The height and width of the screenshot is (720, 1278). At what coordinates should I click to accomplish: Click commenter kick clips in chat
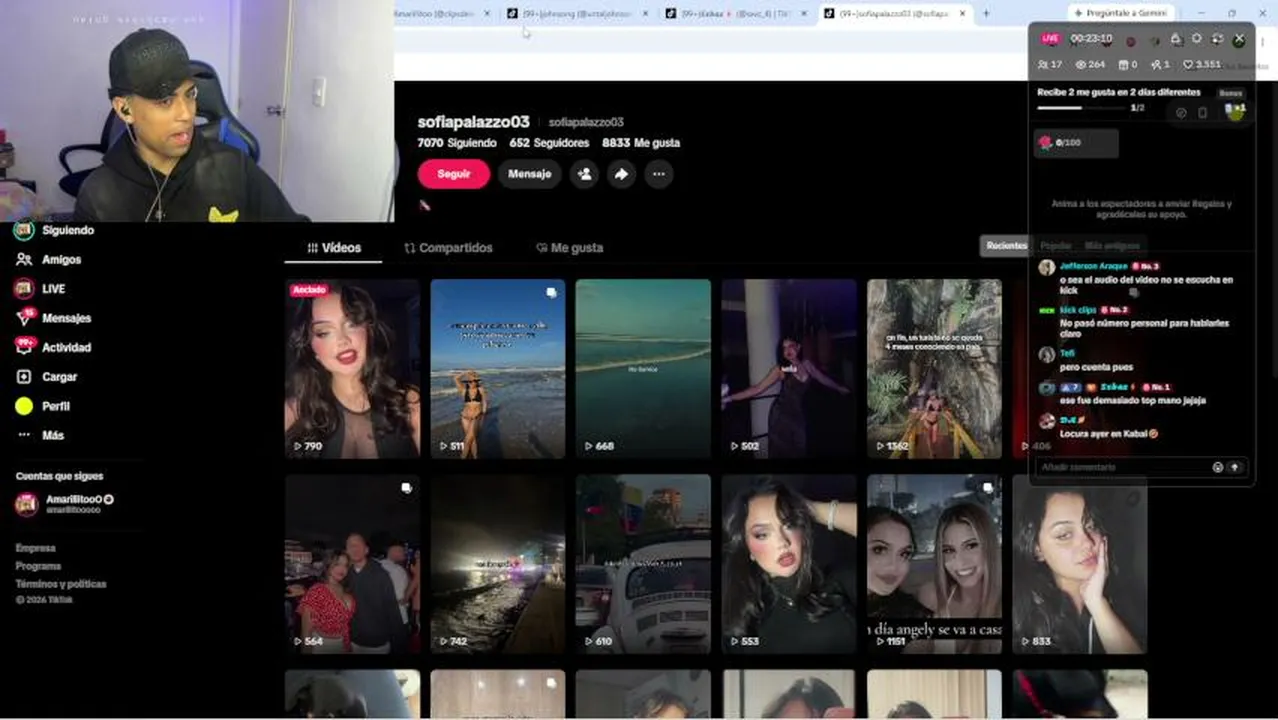coord(1078,310)
